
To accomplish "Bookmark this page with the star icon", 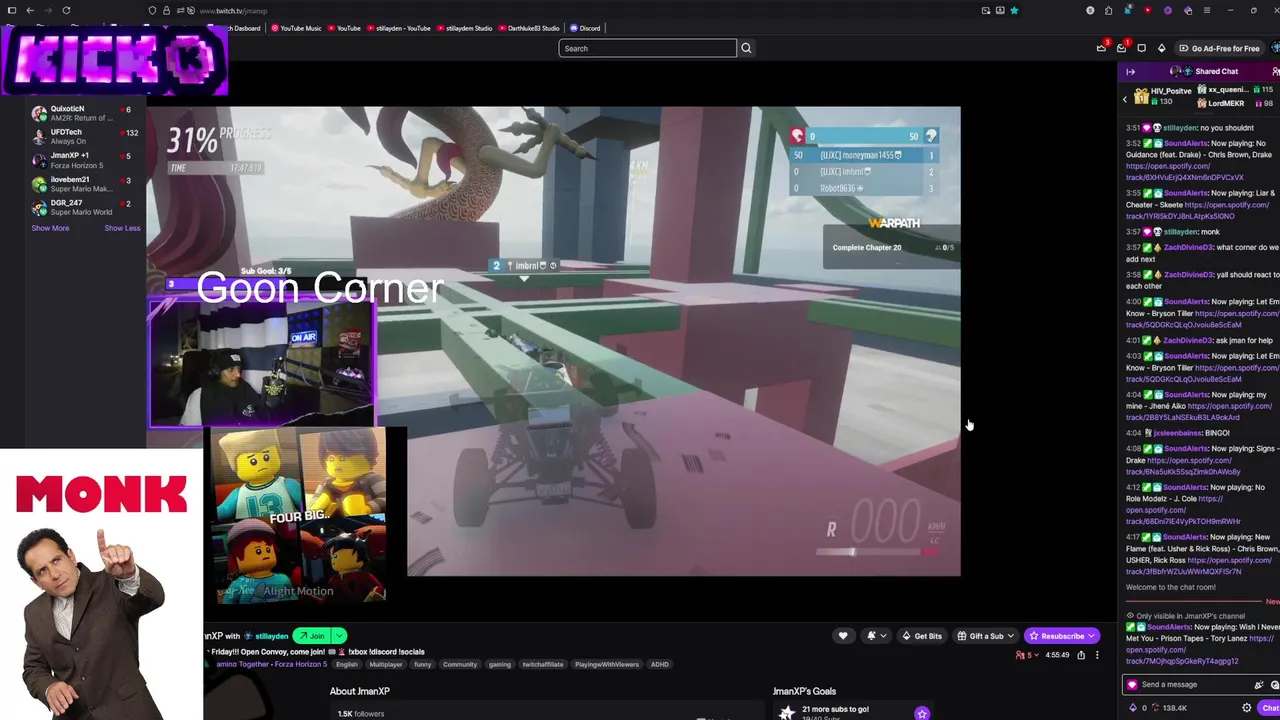I will 1014,10.
